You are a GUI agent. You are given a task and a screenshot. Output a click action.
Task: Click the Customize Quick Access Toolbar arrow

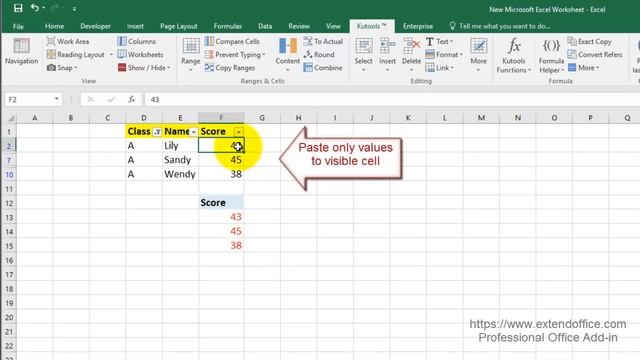[74, 9]
